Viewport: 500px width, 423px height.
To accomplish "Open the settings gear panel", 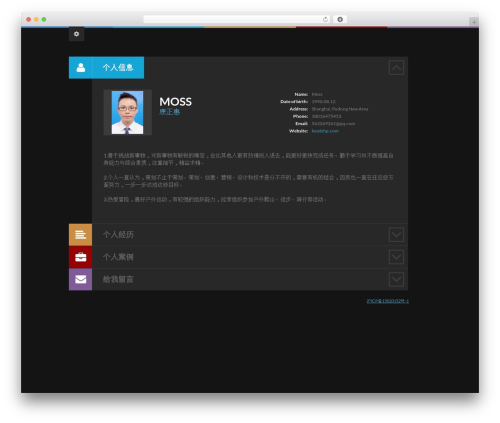I will coord(76,34).
